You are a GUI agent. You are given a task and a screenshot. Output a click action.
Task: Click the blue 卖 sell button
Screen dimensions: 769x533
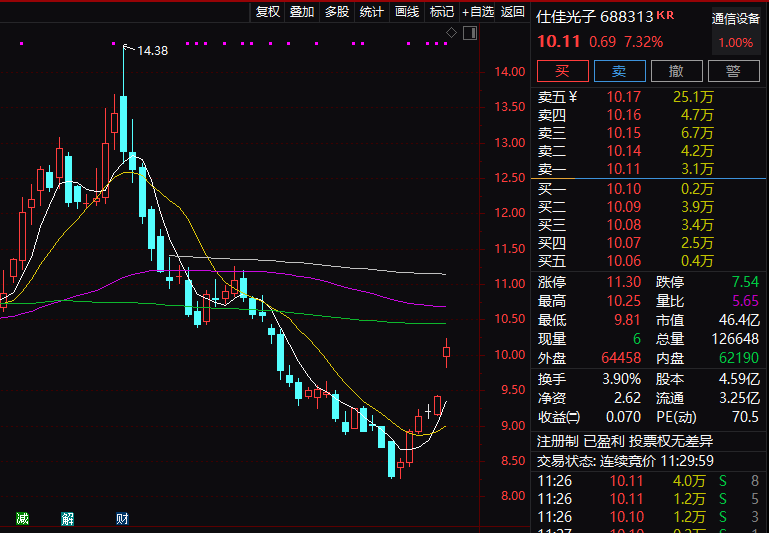pyautogui.click(x=619, y=71)
